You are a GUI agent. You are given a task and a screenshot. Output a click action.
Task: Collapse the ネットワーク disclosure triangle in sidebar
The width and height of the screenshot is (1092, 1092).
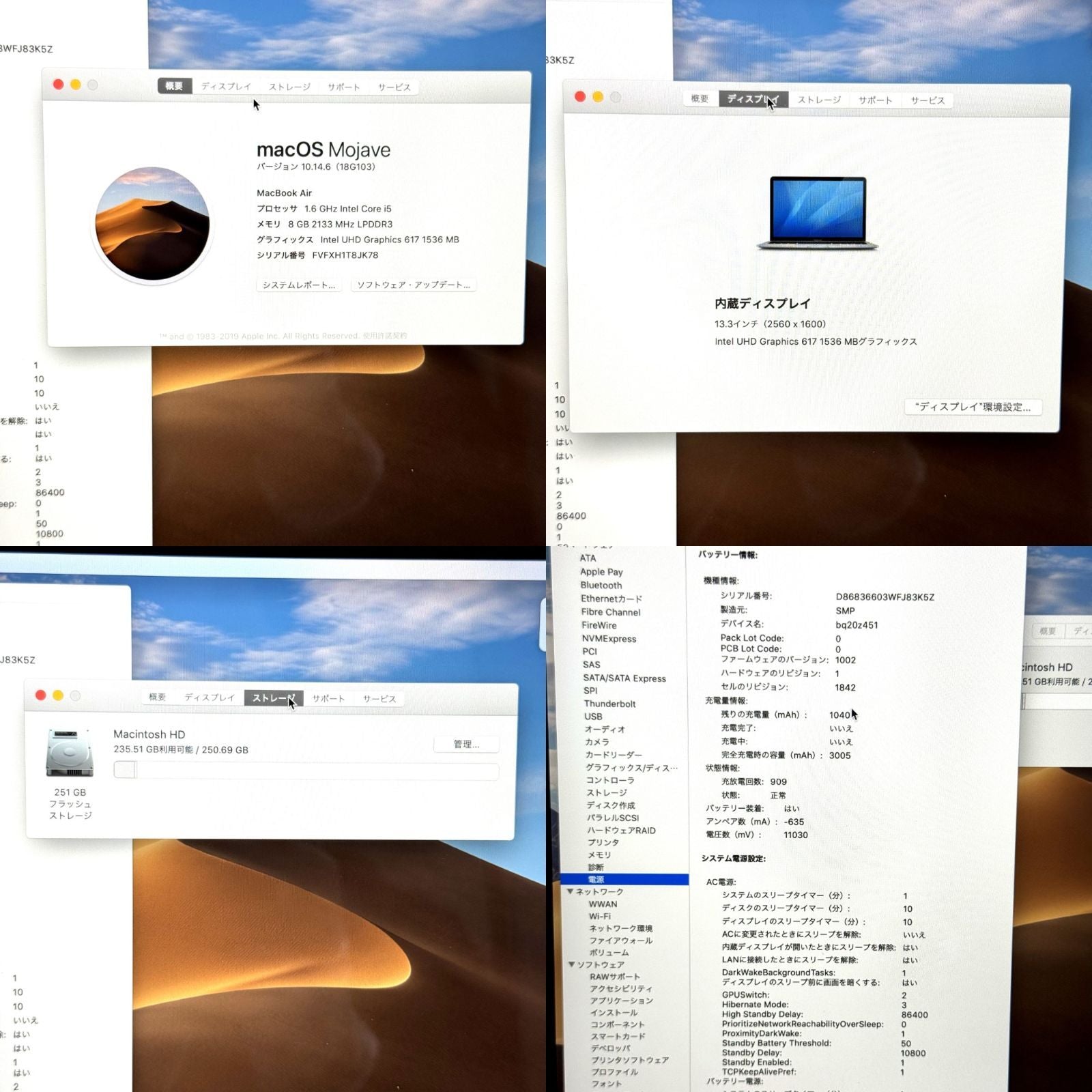(x=570, y=891)
